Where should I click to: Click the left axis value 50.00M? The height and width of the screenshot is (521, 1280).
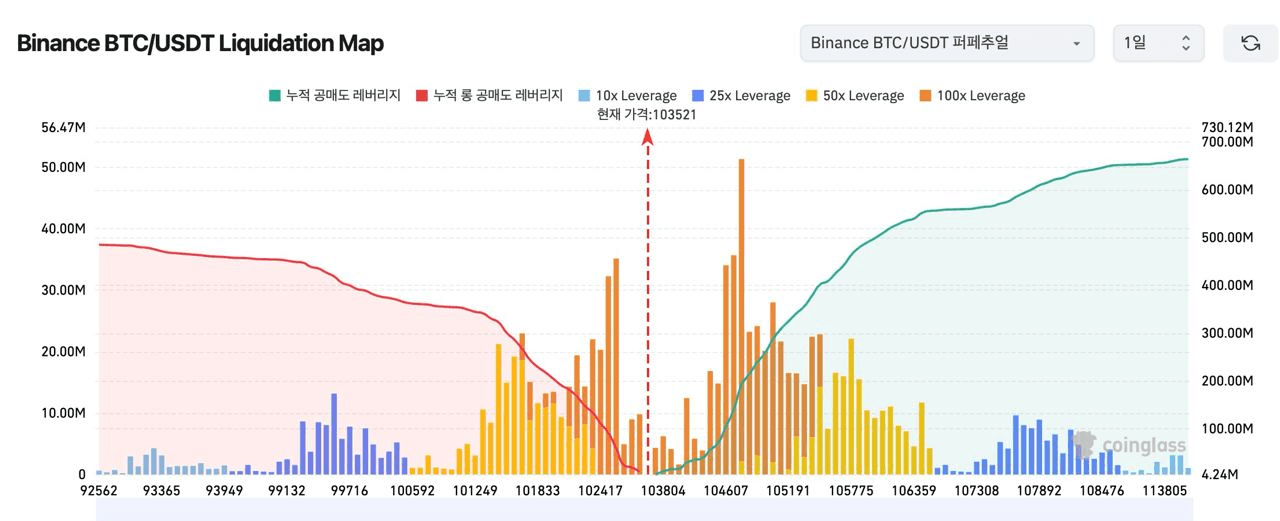(63, 167)
